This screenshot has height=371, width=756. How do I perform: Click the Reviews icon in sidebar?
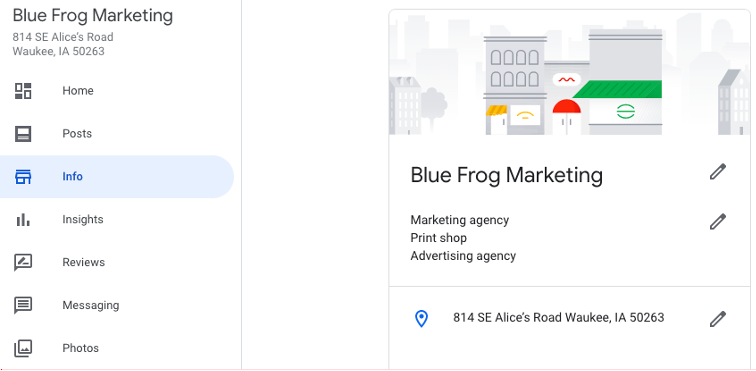[23, 262]
